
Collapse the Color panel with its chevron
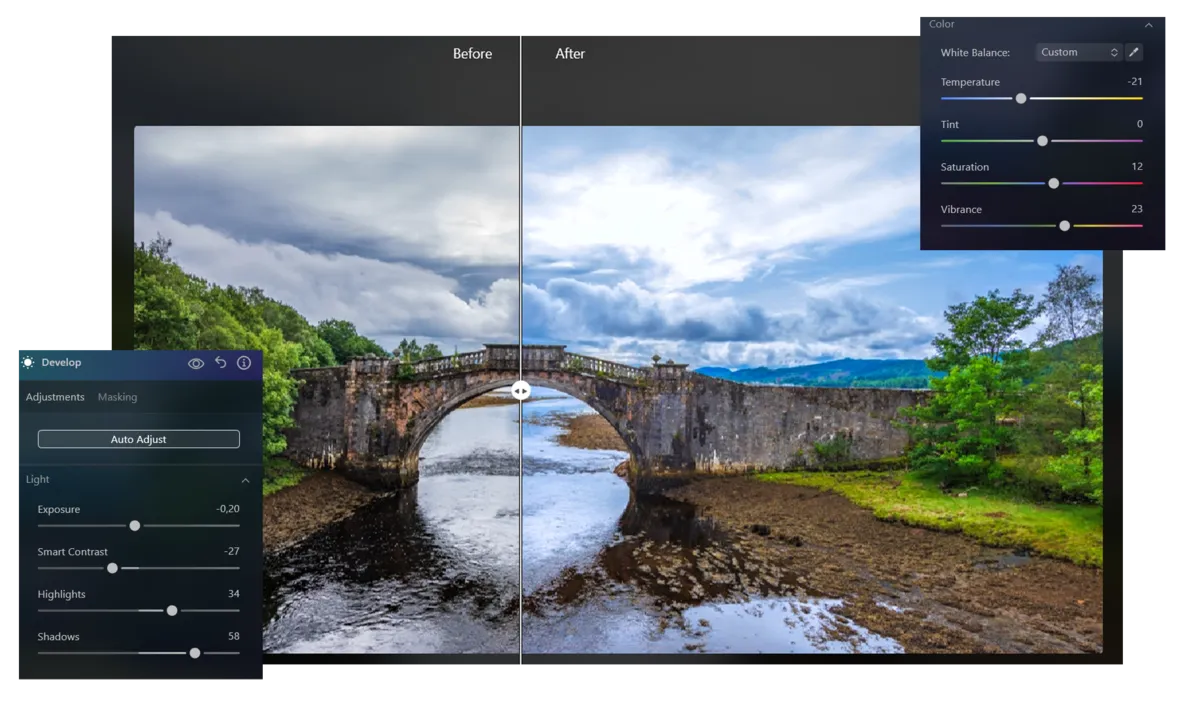(1148, 24)
